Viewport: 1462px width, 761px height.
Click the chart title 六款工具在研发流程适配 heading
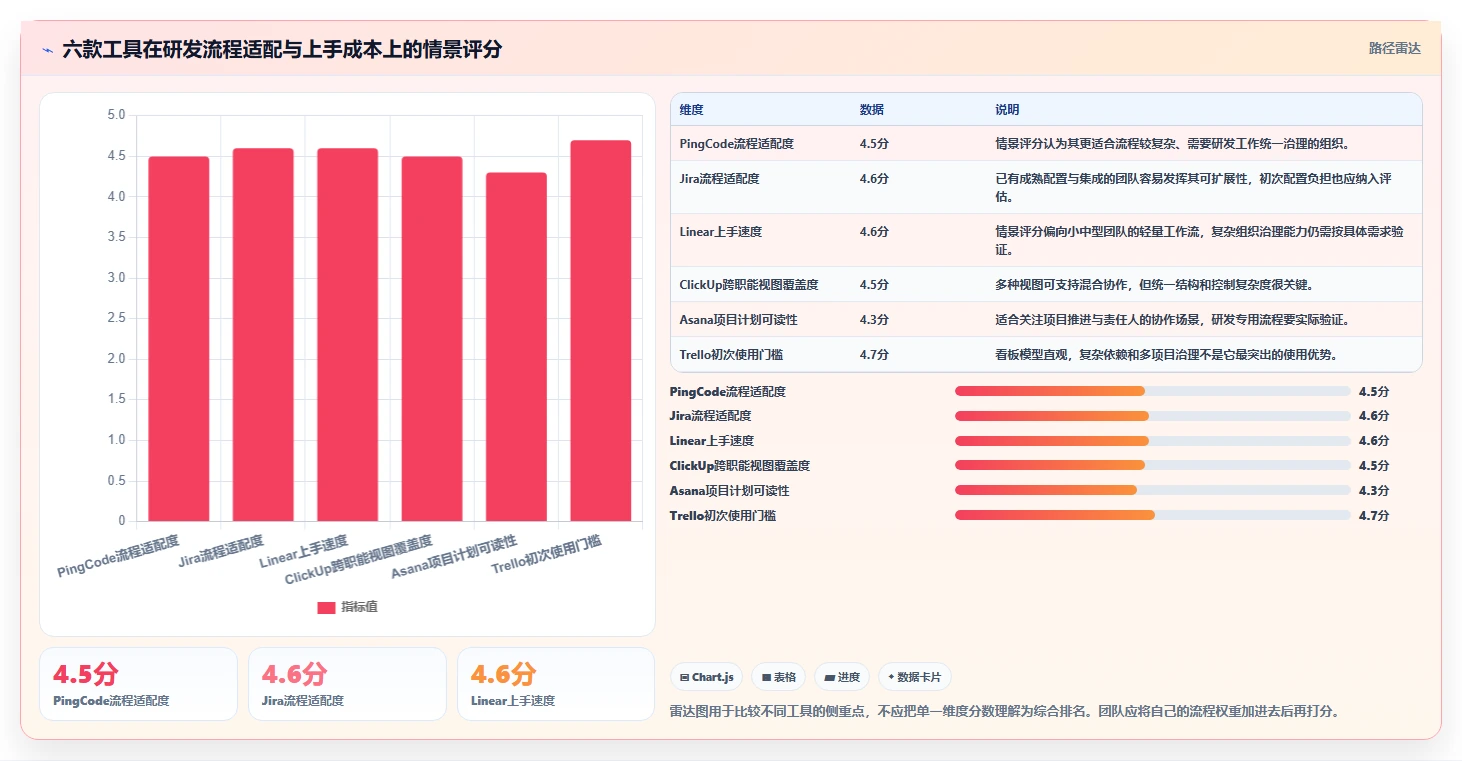[x=282, y=49]
